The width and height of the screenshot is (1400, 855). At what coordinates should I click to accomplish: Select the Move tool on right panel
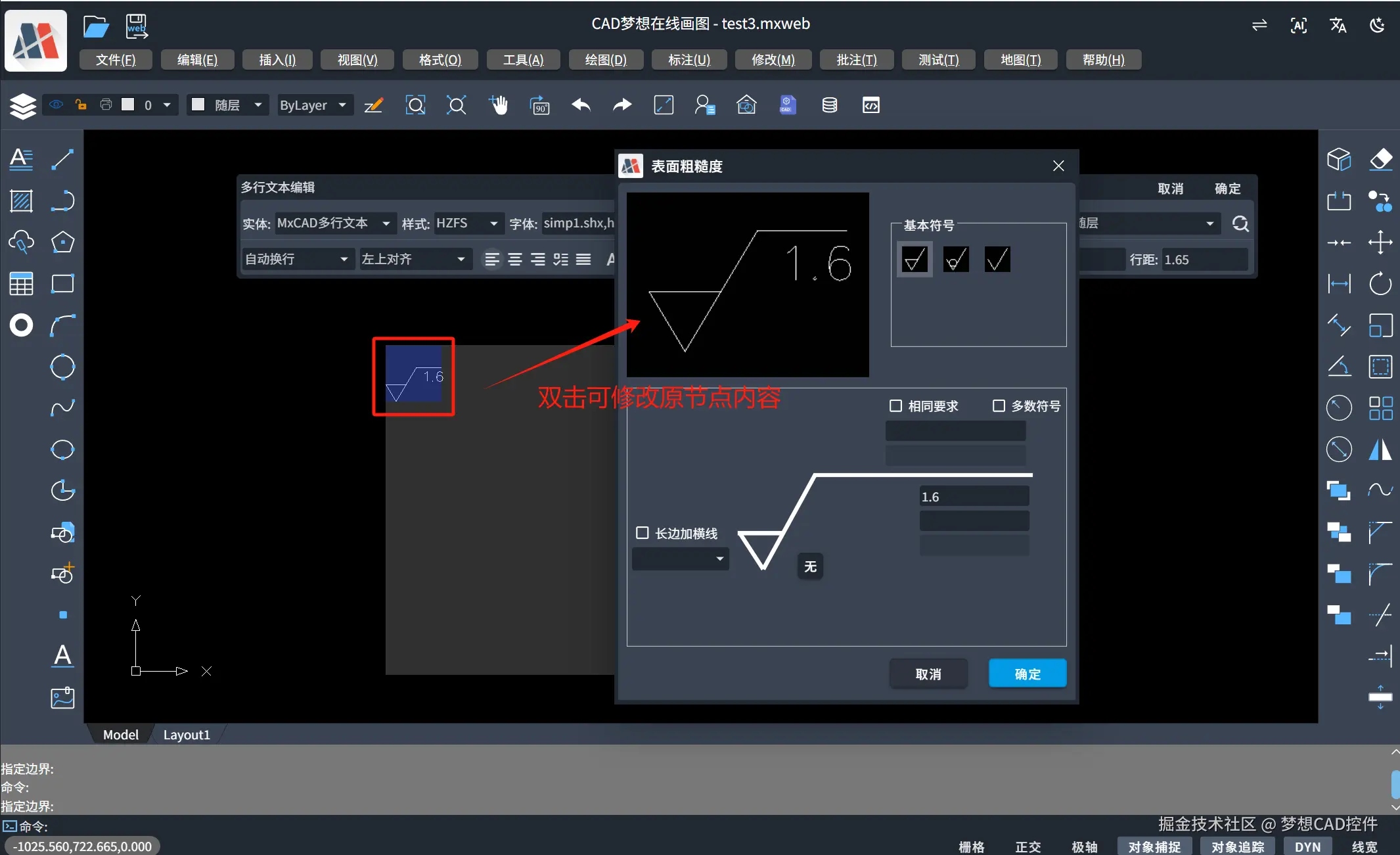pyautogui.click(x=1381, y=242)
